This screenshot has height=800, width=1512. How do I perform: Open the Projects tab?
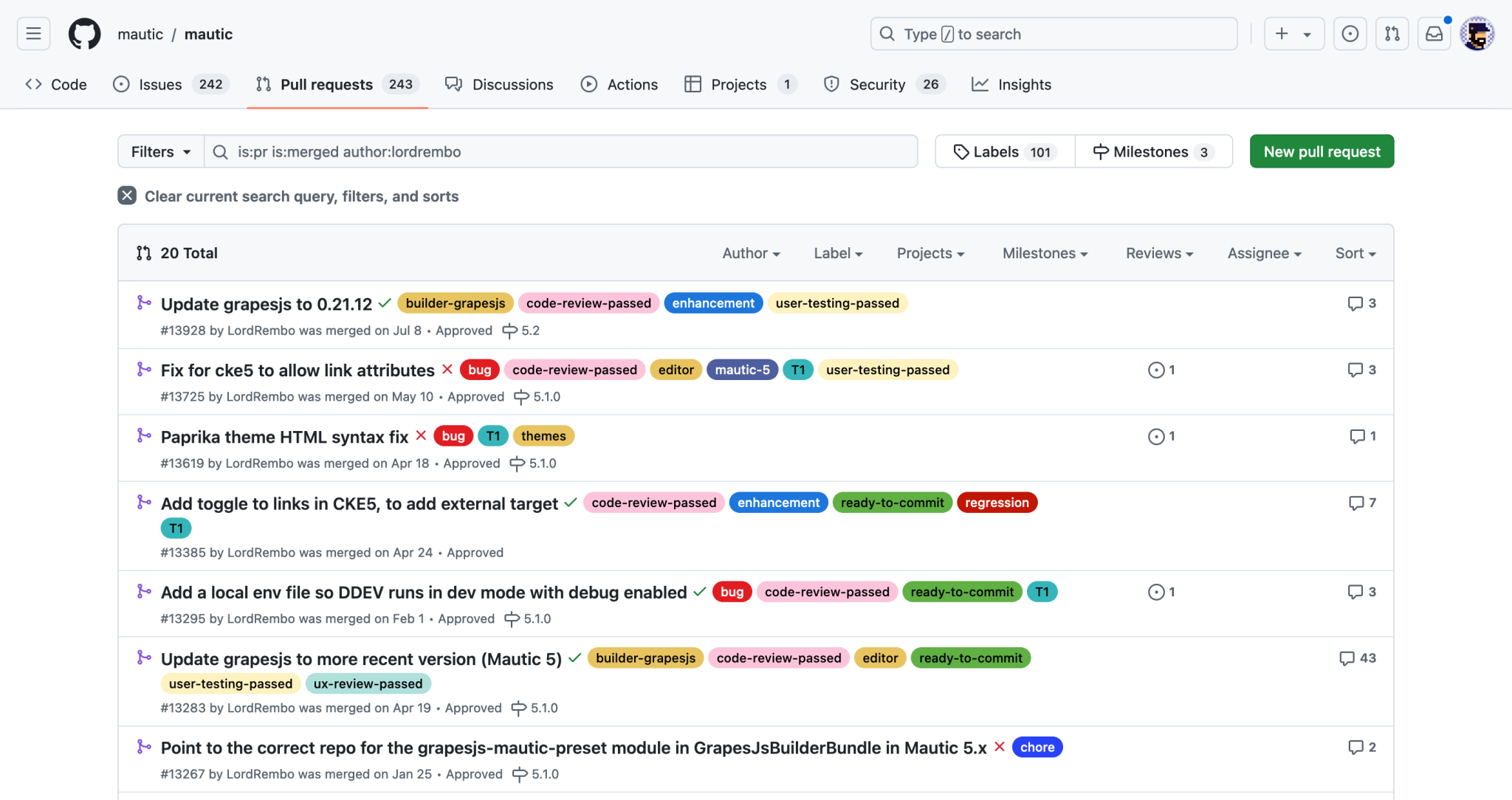coord(740,84)
